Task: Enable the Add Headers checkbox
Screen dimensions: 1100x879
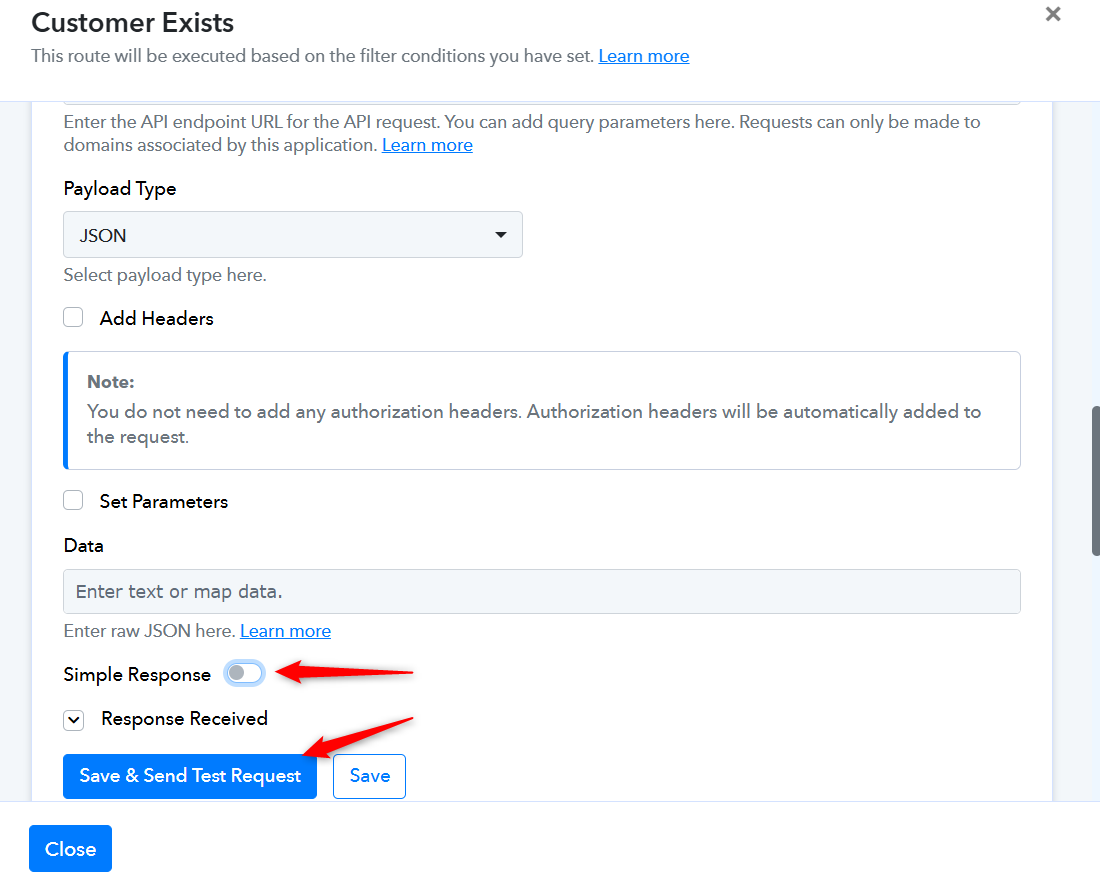Action: [x=73, y=318]
